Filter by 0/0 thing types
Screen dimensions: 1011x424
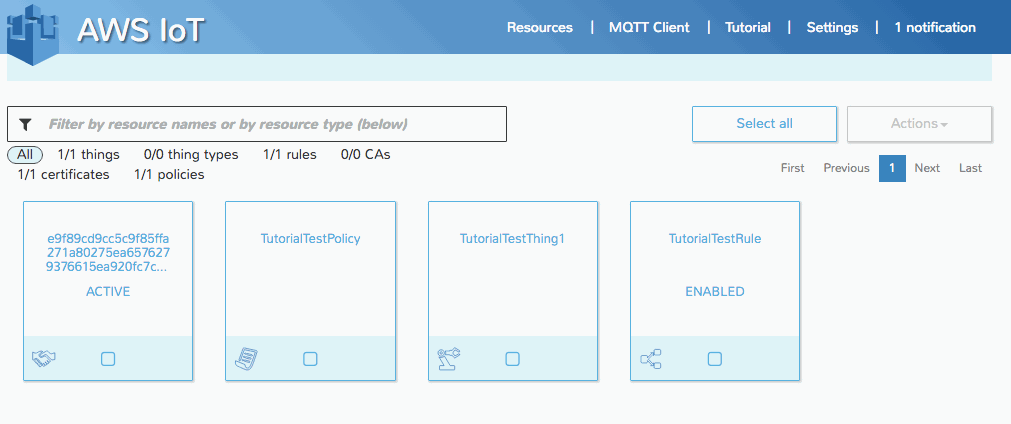click(x=191, y=155)
